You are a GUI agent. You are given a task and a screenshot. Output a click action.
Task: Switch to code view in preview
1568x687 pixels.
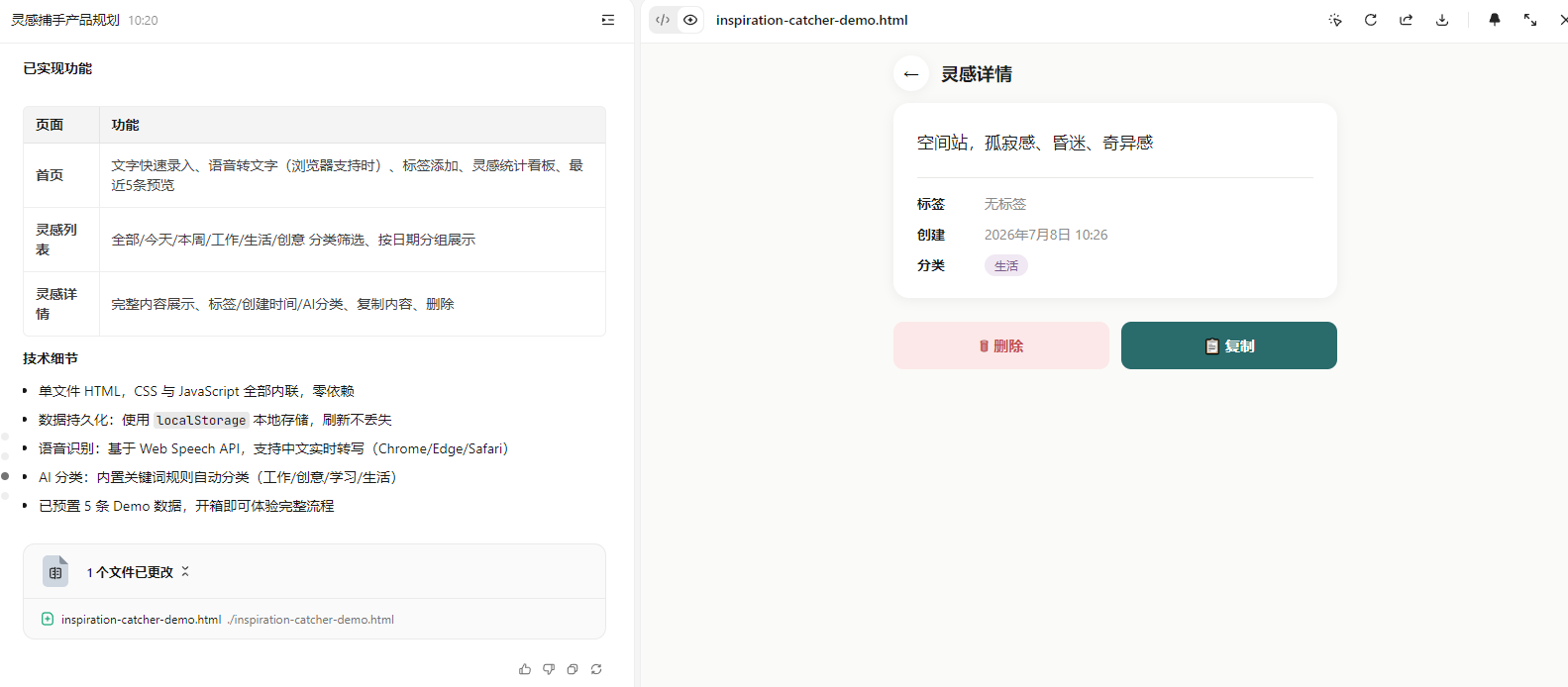coord(663,20)
